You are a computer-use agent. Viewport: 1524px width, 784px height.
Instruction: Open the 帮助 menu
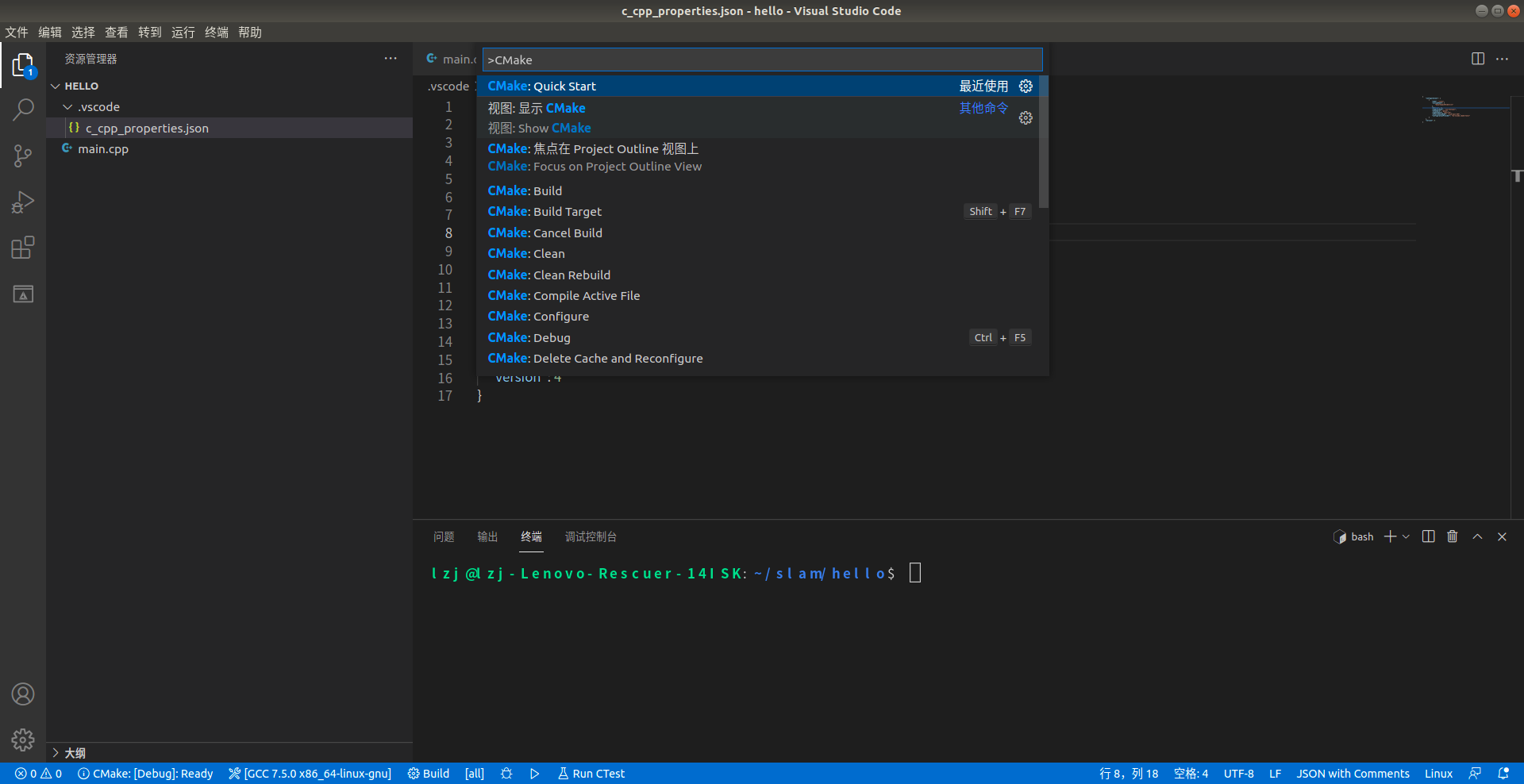pyautogui.click(x=250, y=32)
